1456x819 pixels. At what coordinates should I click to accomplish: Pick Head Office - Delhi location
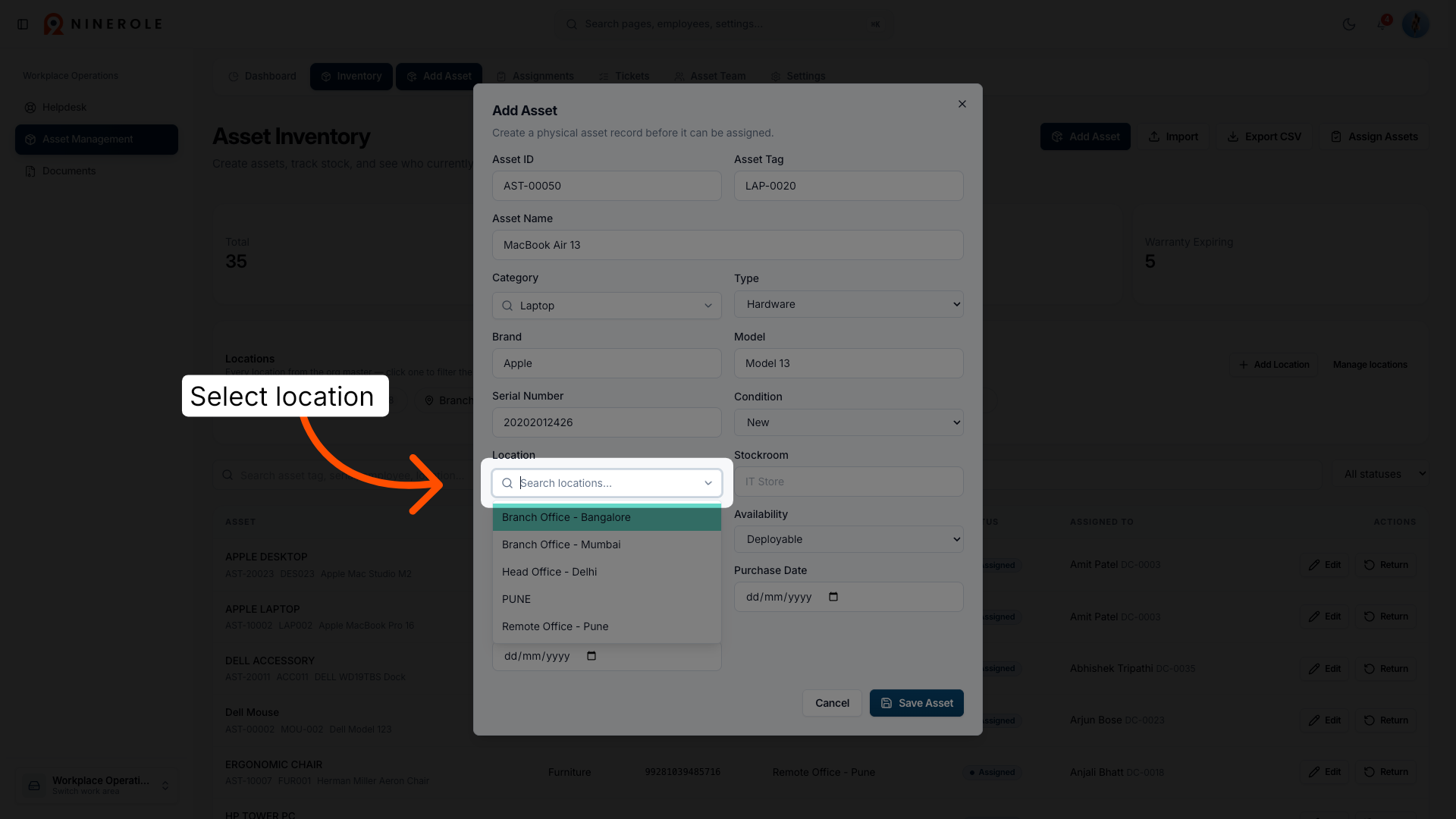pyautogui.click(x=607, y=572)
